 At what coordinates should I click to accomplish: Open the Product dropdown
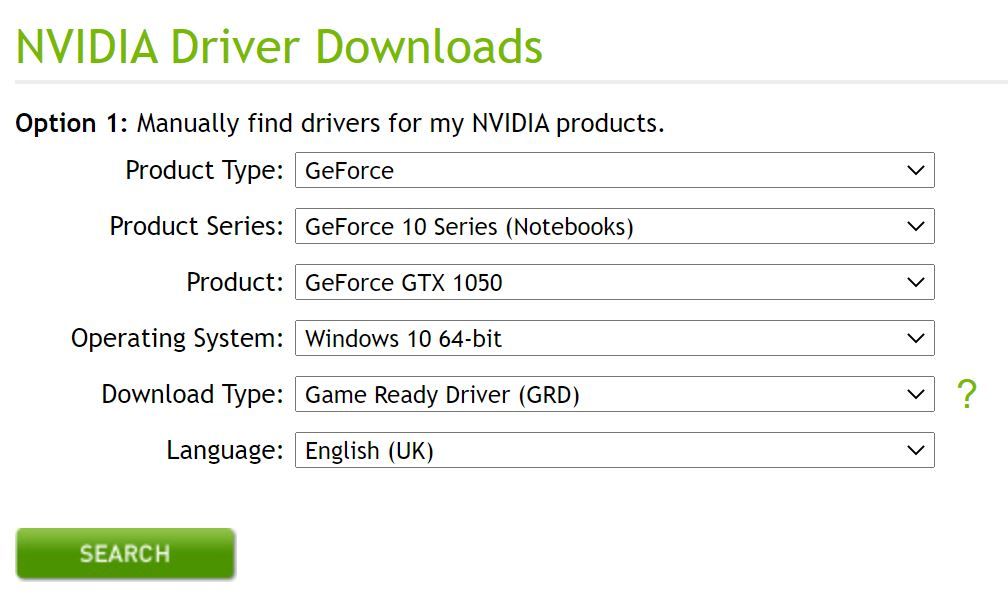coord(615,282)
